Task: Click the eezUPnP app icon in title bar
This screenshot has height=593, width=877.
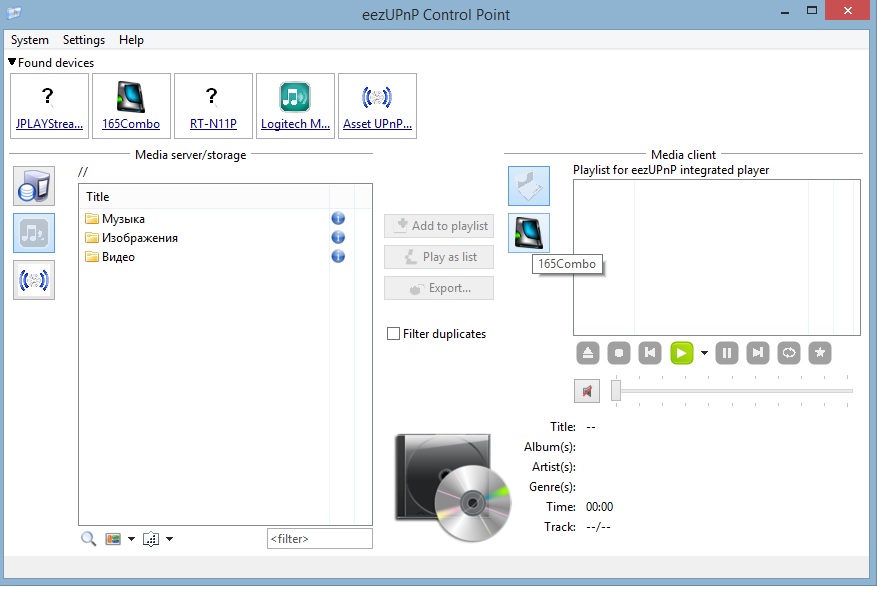Action: click(14, 12)
